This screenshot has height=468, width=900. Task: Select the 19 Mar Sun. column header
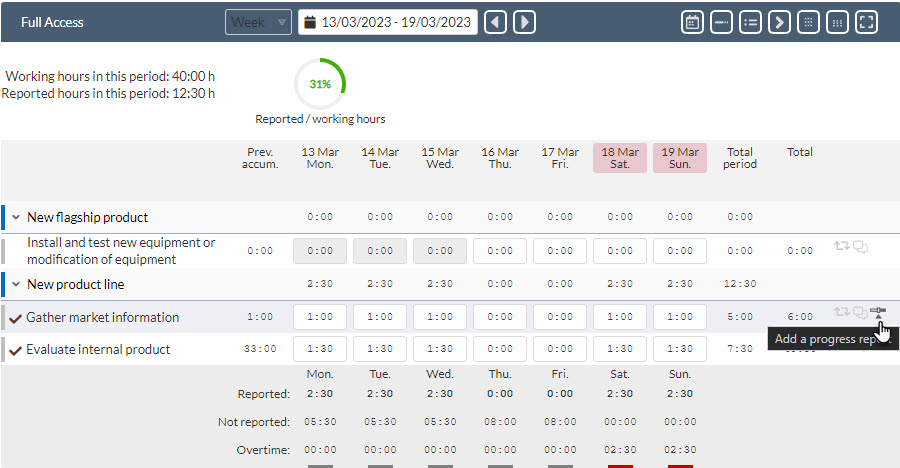tap(680, 158)
